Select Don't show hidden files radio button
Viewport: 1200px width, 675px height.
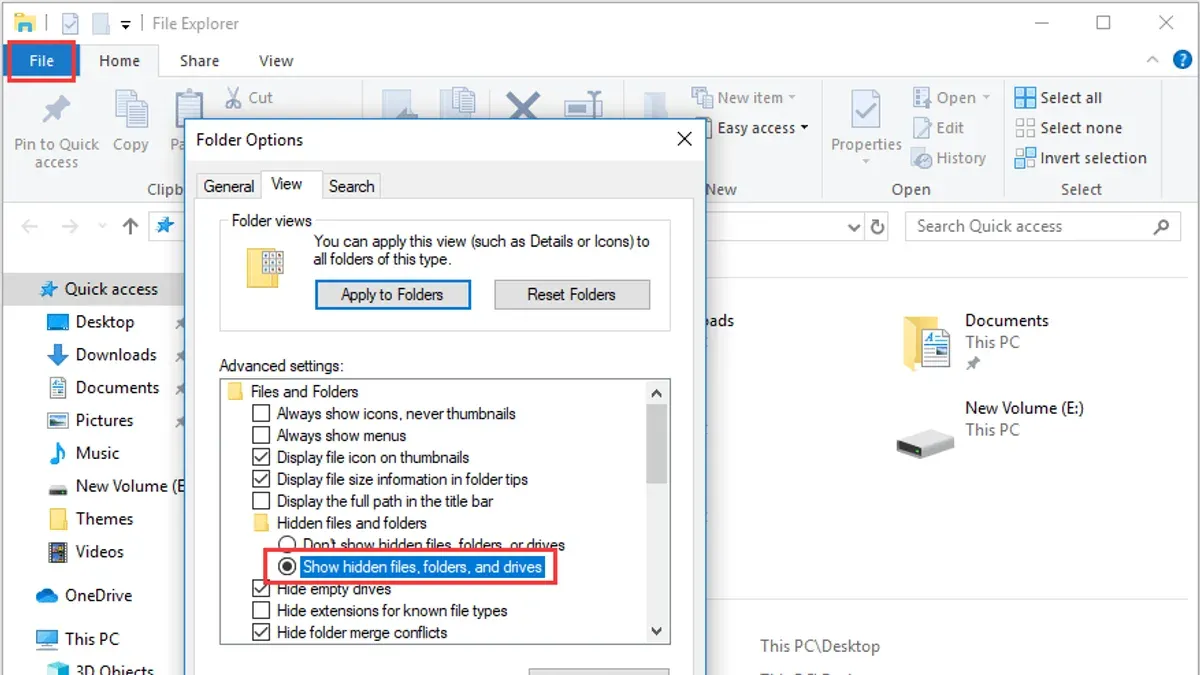[287, 545]
